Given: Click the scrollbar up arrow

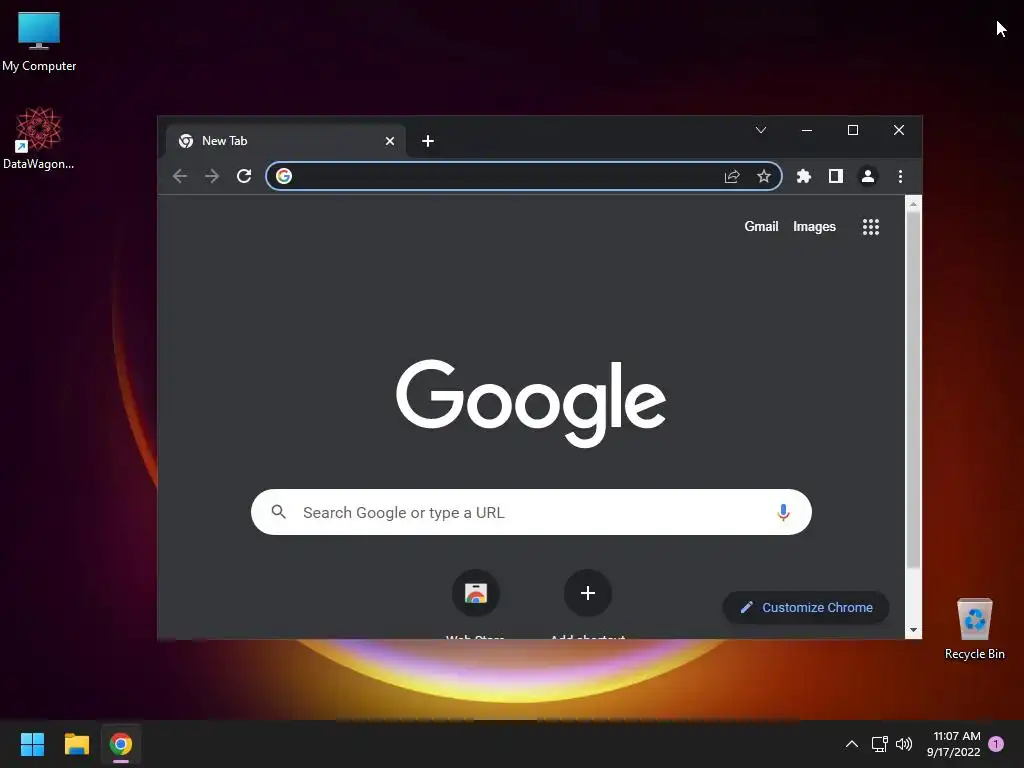Looking at the screenshot, I should pyautogui.click(x=914, y=204).
